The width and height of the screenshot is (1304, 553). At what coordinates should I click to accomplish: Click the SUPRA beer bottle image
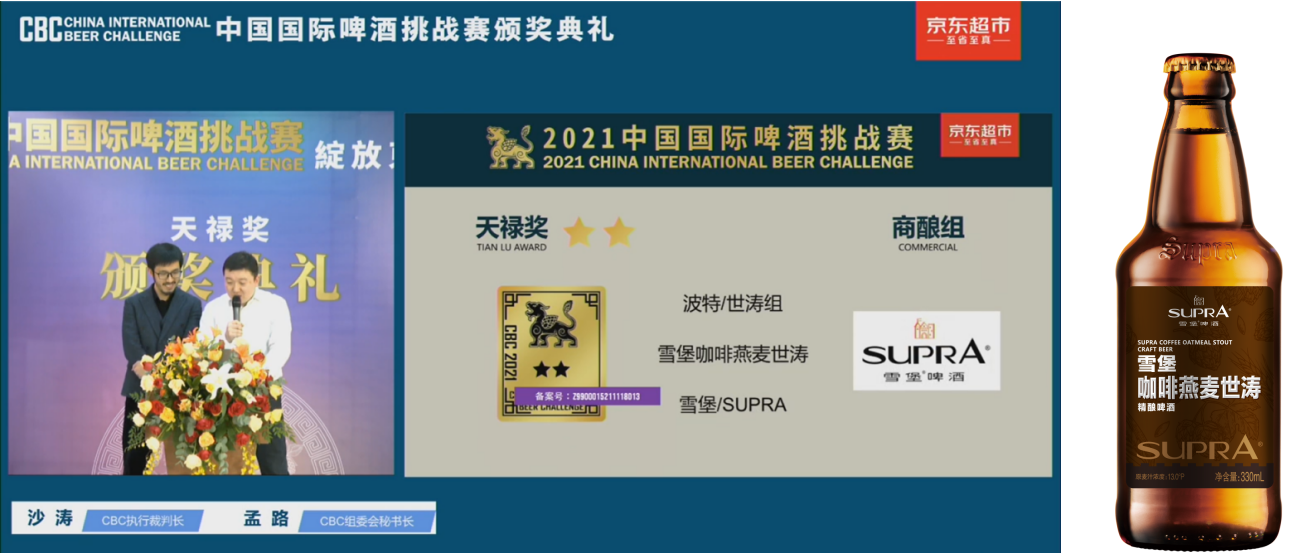(1198, 300)
